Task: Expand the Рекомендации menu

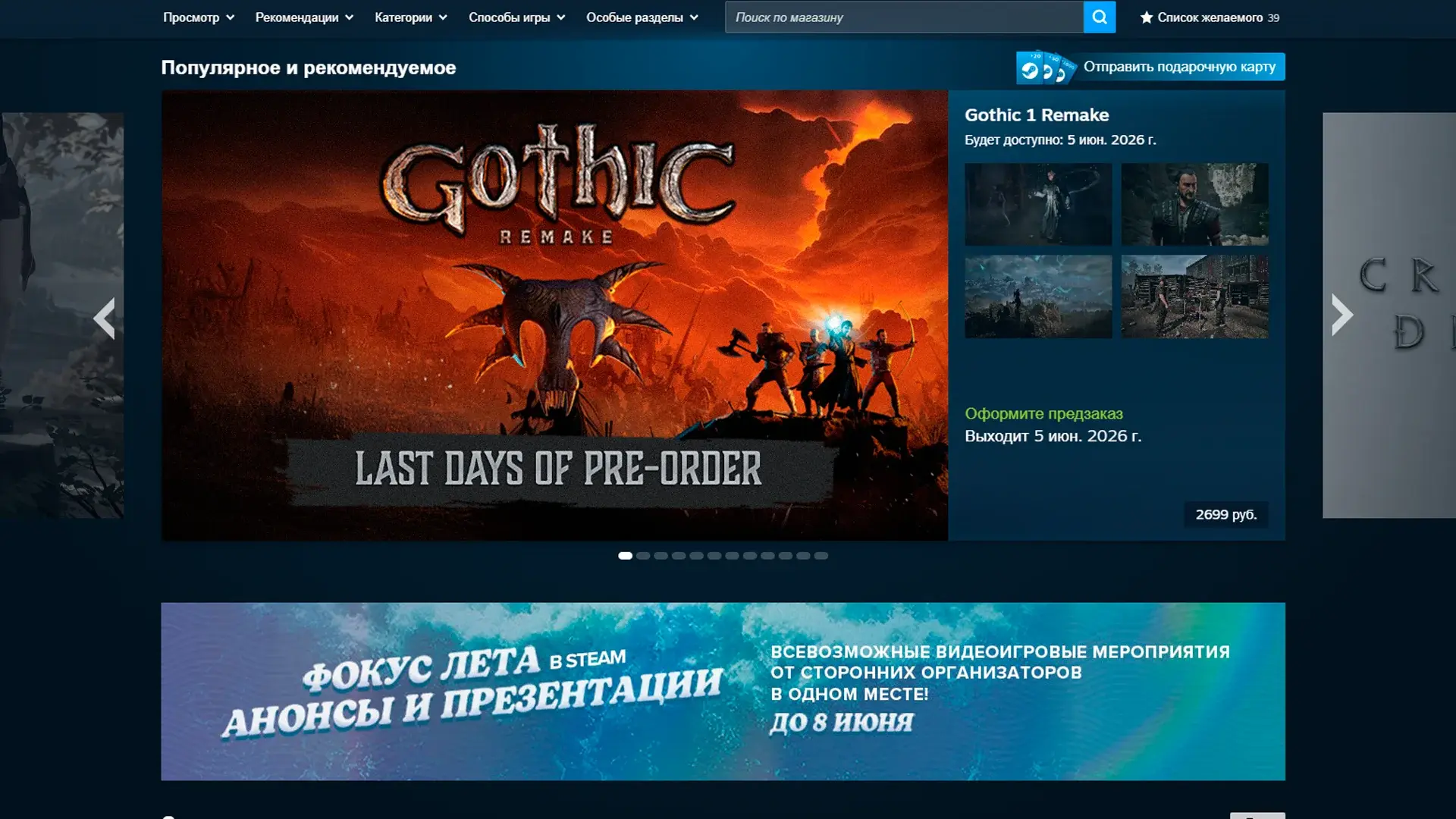Action: [x=304, y=17]
